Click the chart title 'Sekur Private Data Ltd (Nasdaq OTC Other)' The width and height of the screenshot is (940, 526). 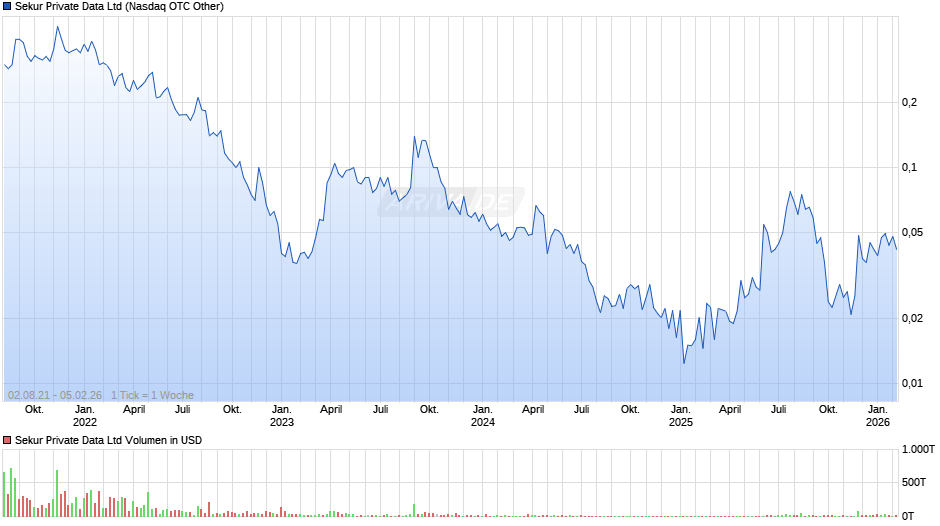[x=119, y=7]
